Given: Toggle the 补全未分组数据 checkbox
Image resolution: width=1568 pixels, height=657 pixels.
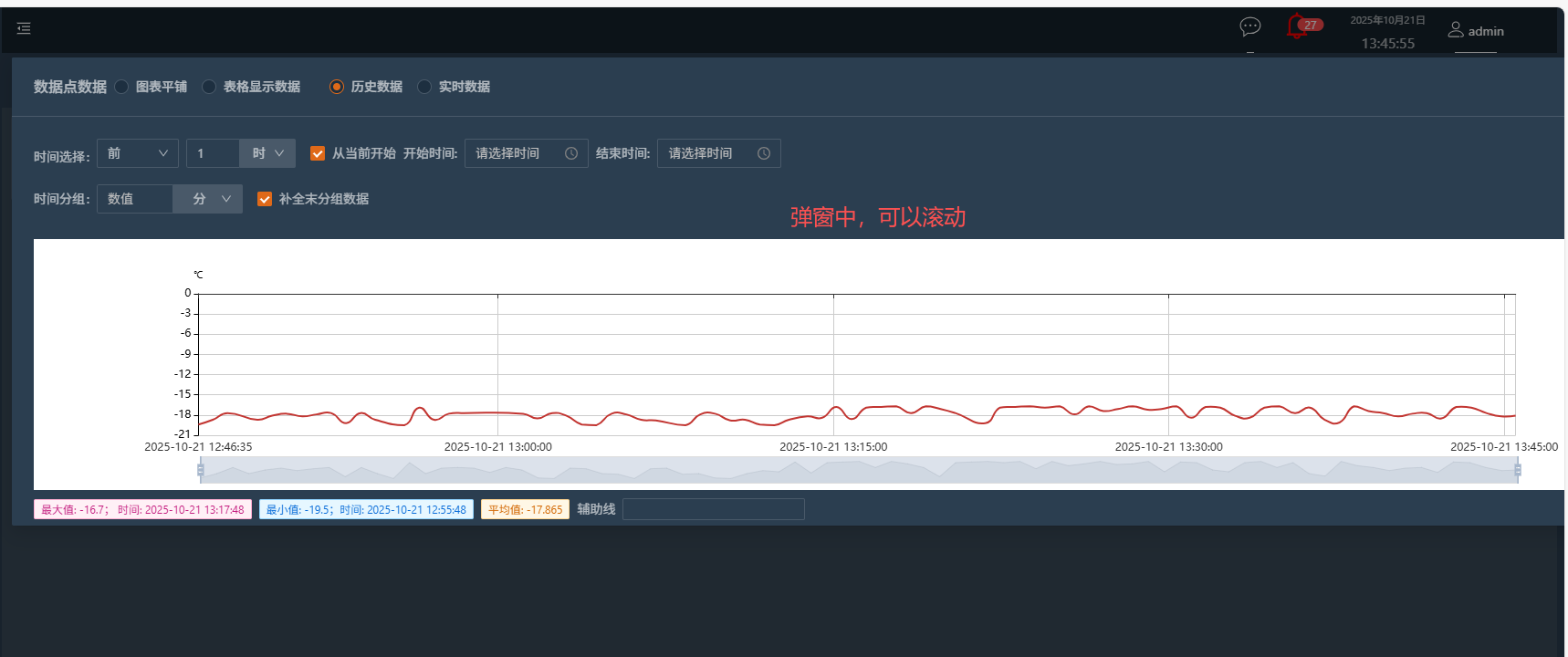Looking at the screenshot, I should [265, 199].
